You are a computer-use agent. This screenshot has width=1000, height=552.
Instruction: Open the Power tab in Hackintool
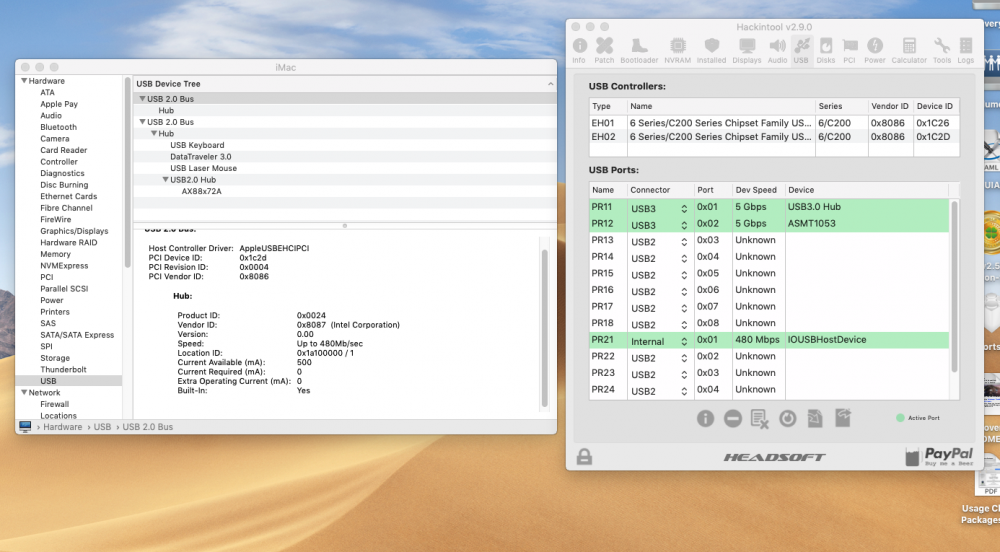[x=875, y=50]
